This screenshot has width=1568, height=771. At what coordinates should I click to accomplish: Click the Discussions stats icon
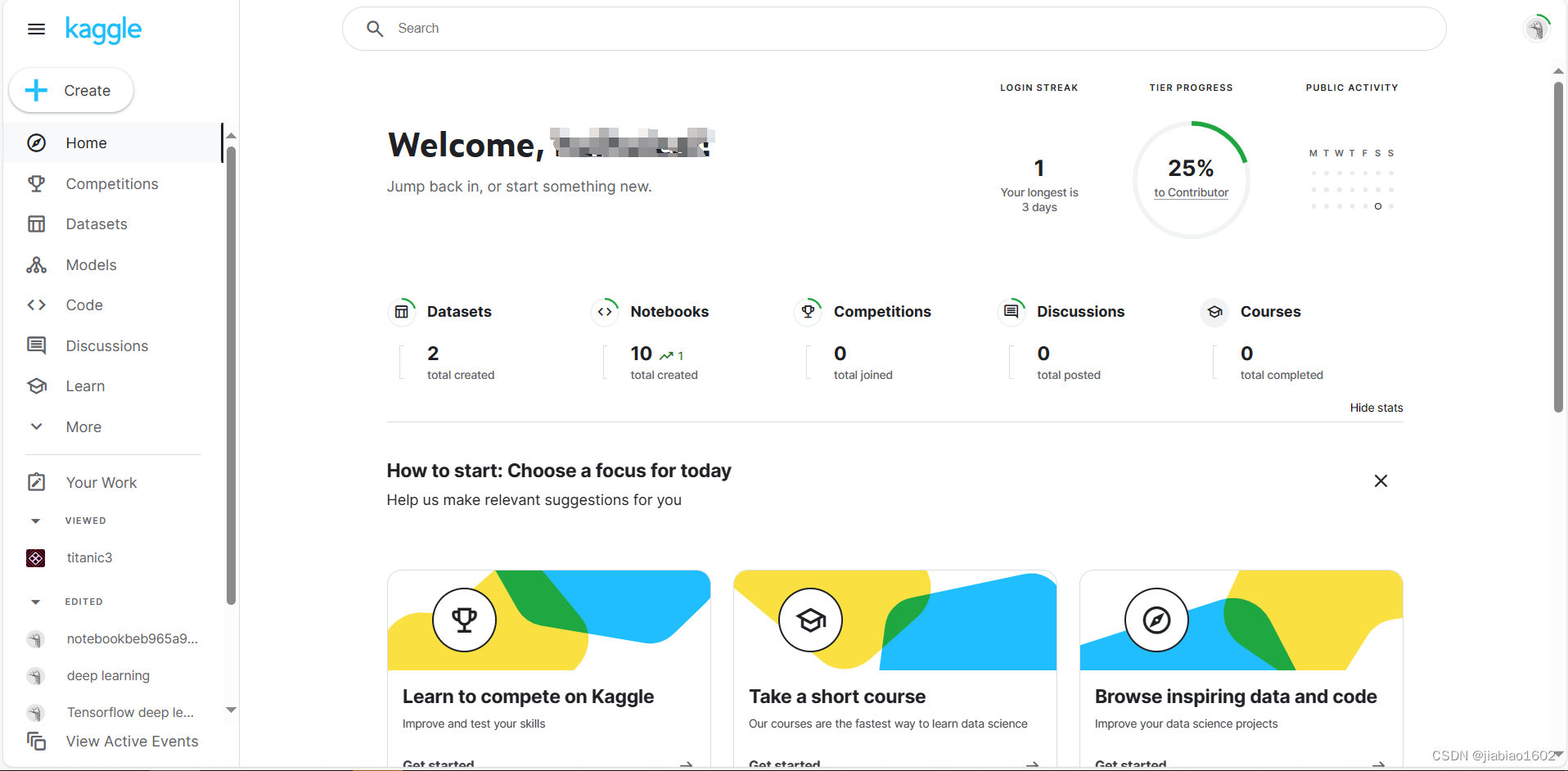pyautogui.click(x=1012, y=312)
